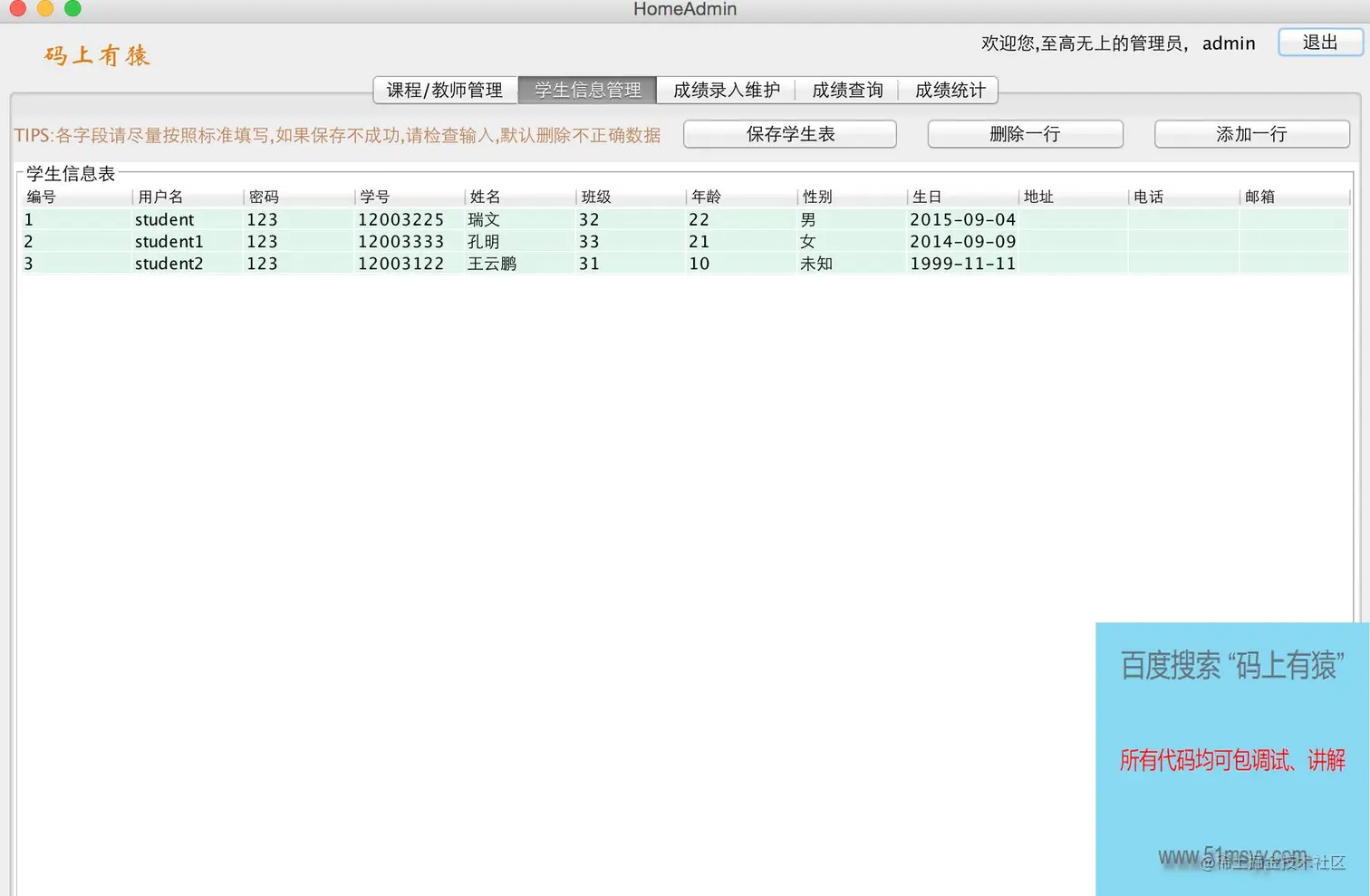Viewport: 1370px width, 896px height.
Task: Click birthday cell 2015-09-04
Action: pos(962,219)
